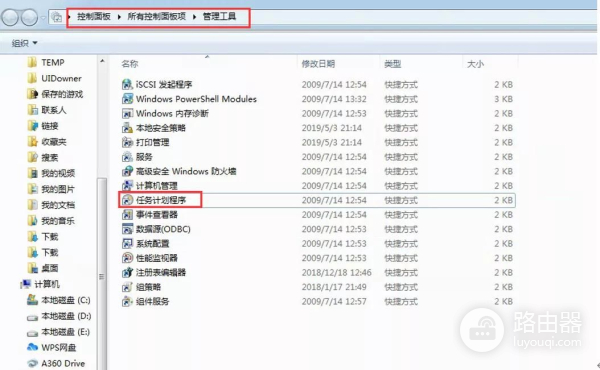Select the 任务计划程序 clock icon
The height and width of the screenshot is (370, 600).
pyautogui.click(x=127, y=200)
